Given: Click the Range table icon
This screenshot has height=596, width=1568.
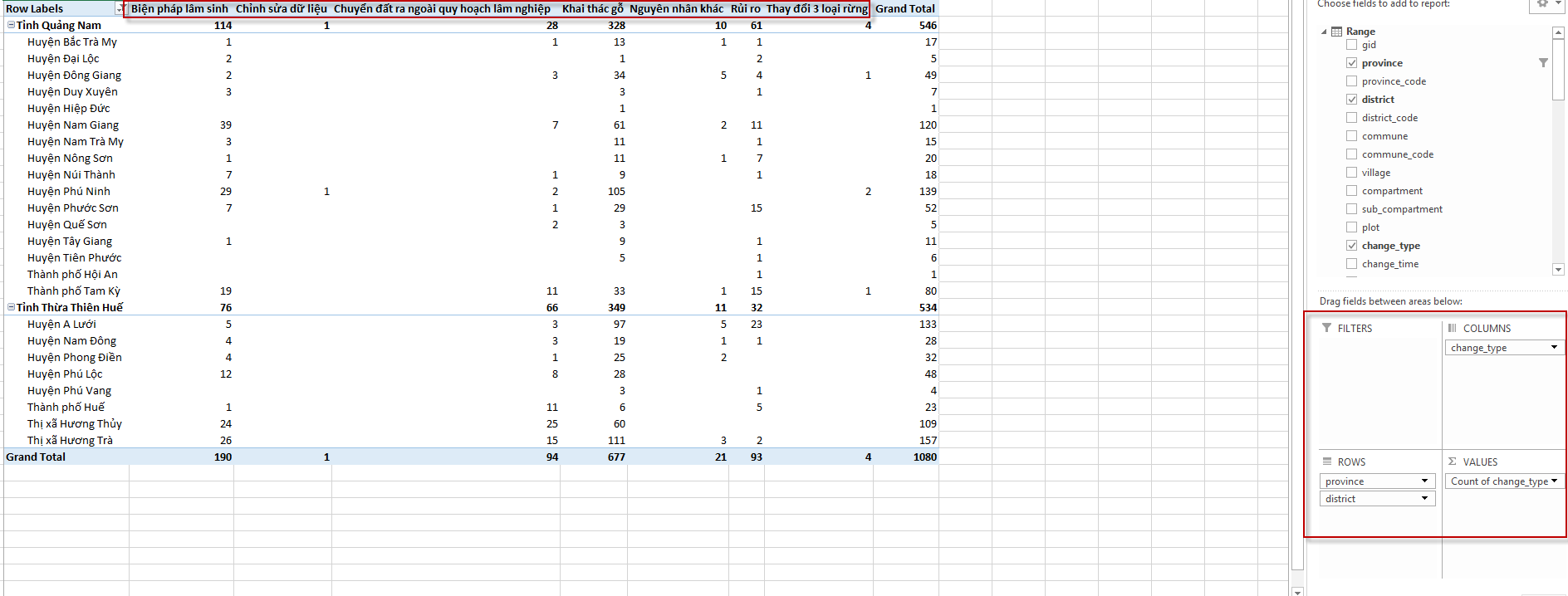Looking at the screenshot, I should pyautogui.click(x=1336, y=32).
